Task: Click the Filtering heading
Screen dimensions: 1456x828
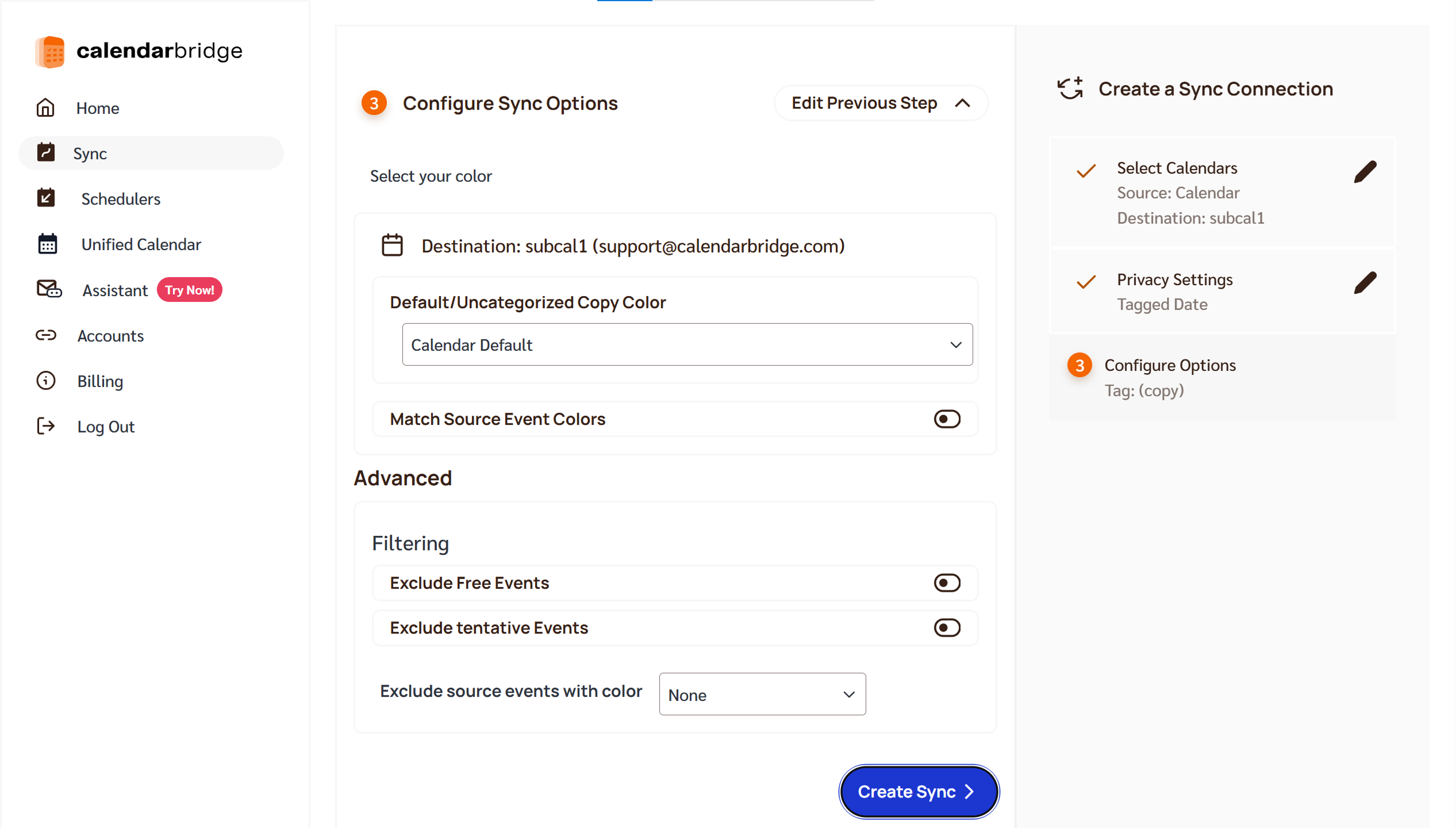Action: [x=410, y=543]
